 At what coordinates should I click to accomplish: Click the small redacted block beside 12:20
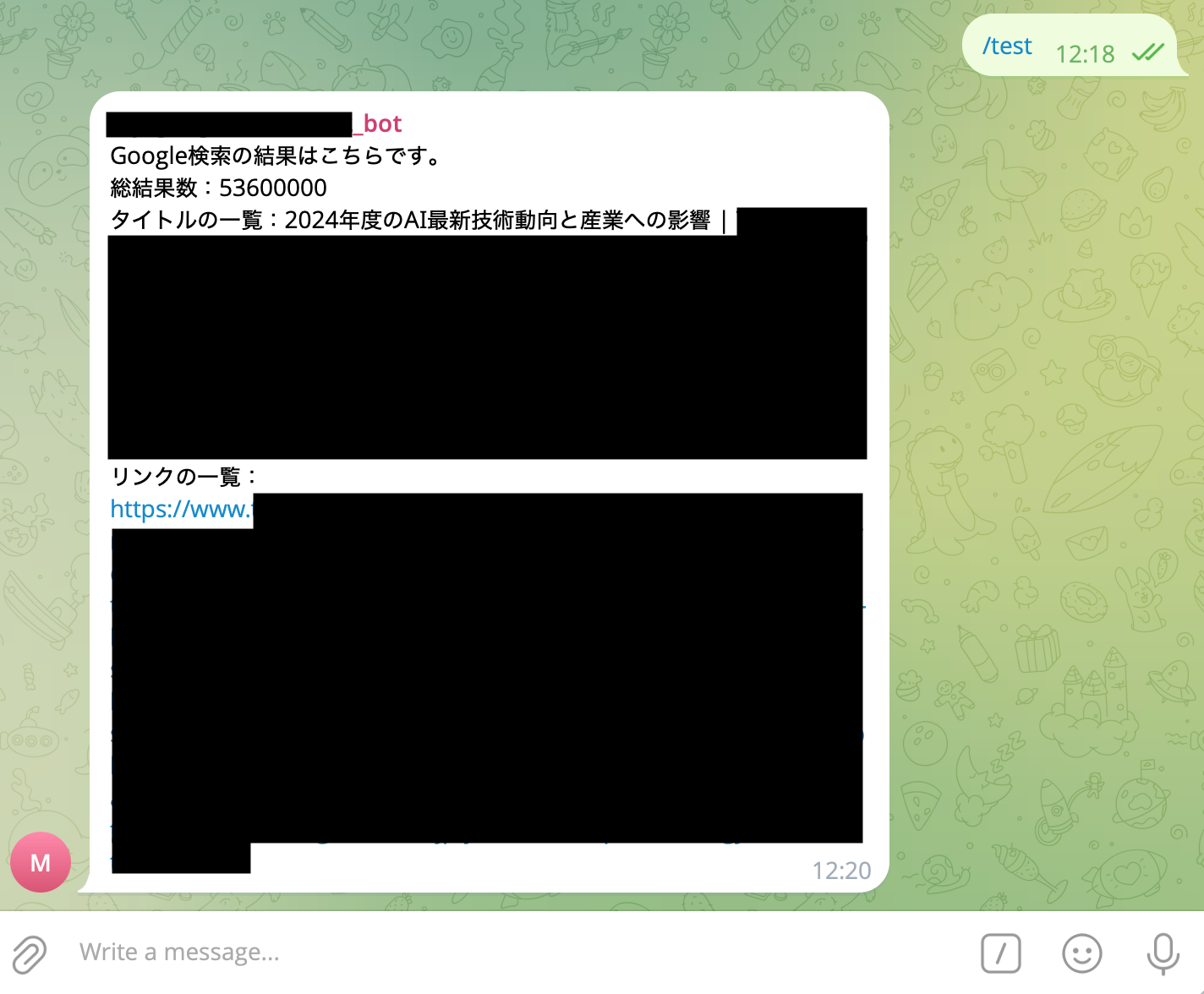(181, 858)
